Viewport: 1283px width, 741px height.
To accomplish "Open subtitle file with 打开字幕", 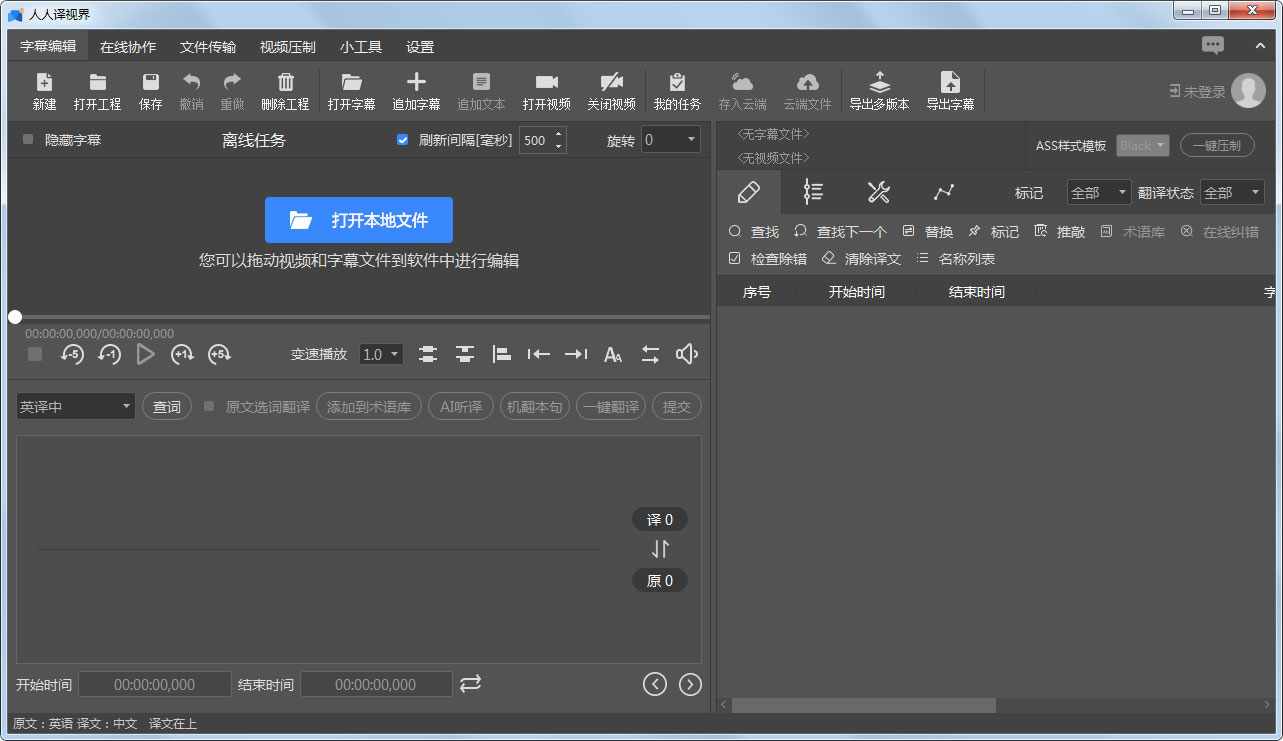I will click(351, 91).
